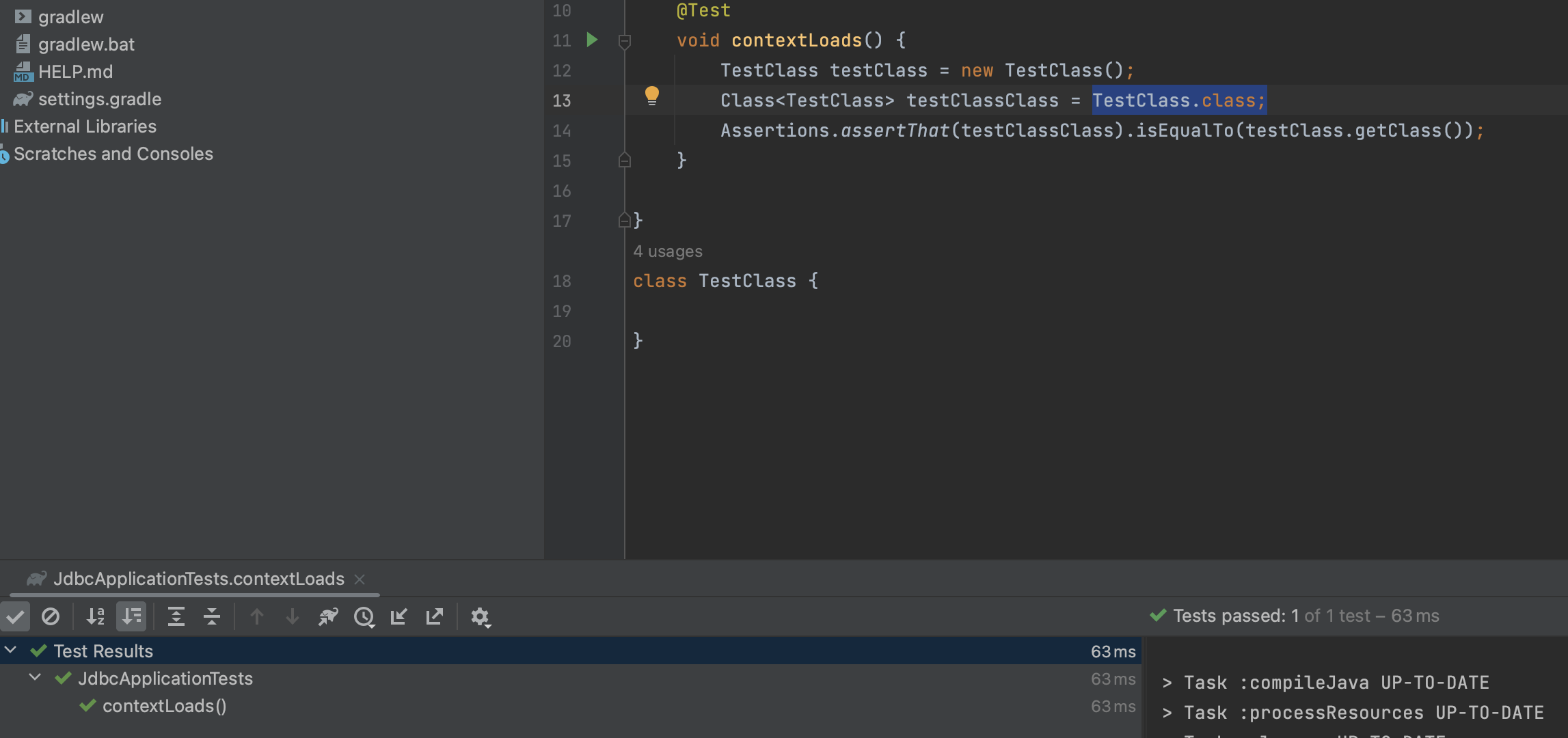
Task: Toggle Show Ignored tests button
Action: click(51, 617)
